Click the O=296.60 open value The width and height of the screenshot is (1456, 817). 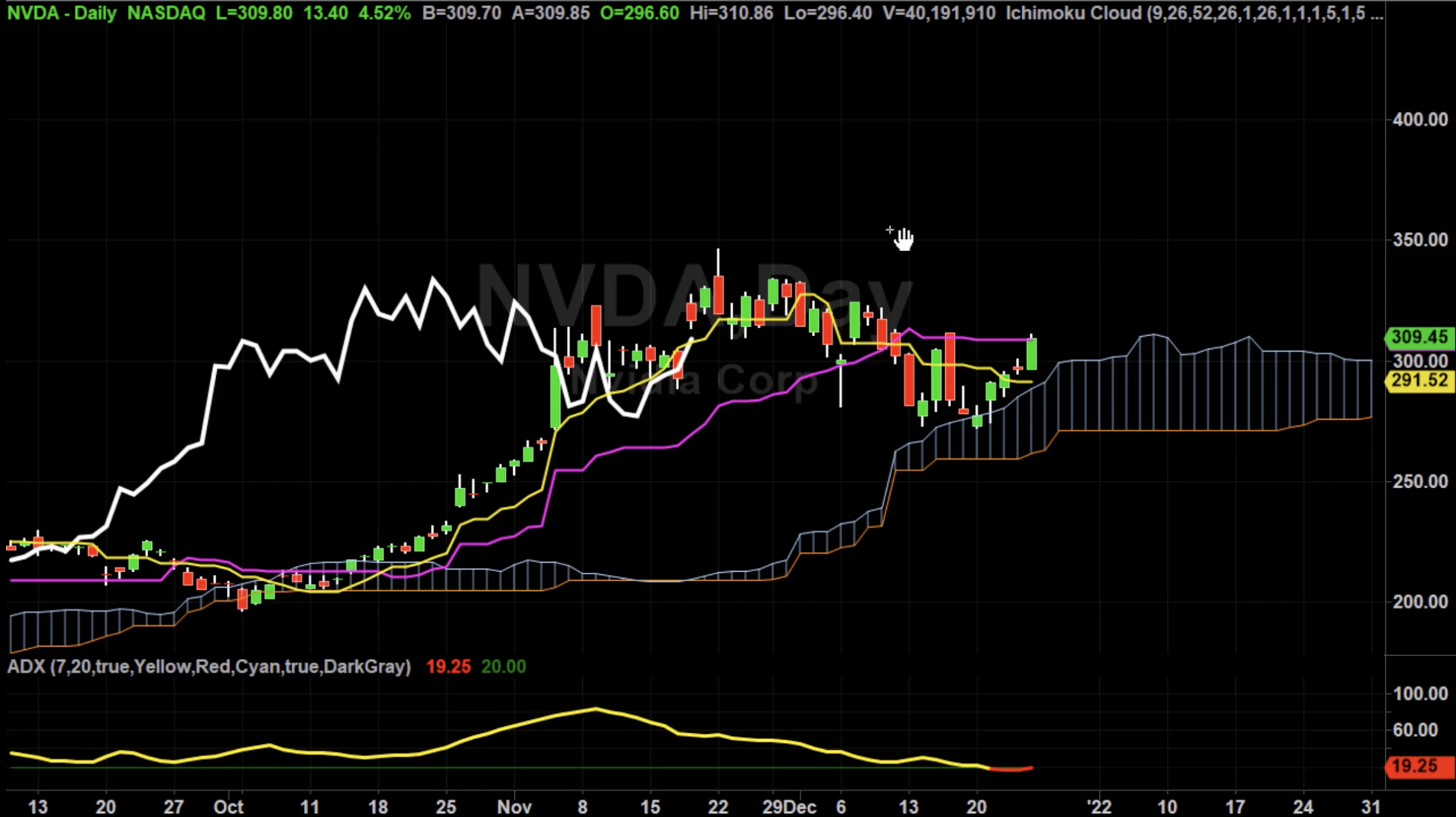[x=639, y=13]
